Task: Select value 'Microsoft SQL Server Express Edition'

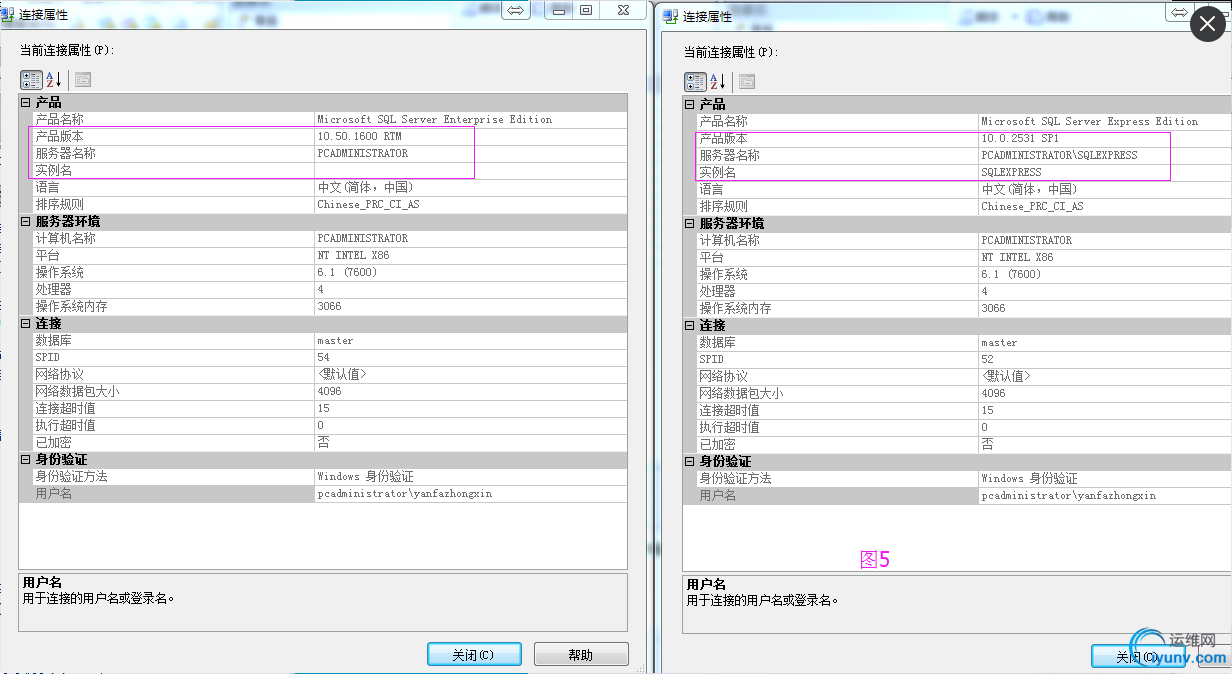Action: point(1089,121)
